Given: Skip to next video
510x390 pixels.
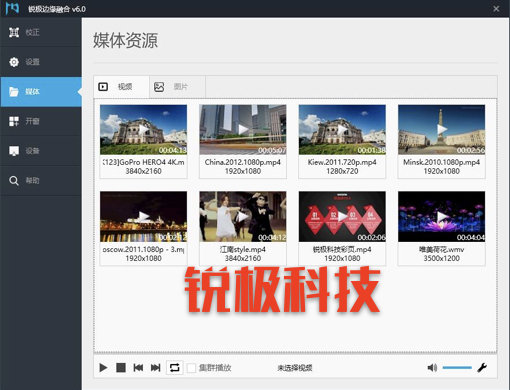Looking at the screenshot, I should [x=156, y=368].
